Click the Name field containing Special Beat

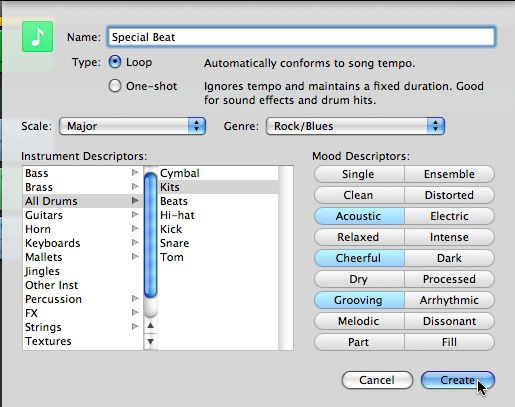301,37
